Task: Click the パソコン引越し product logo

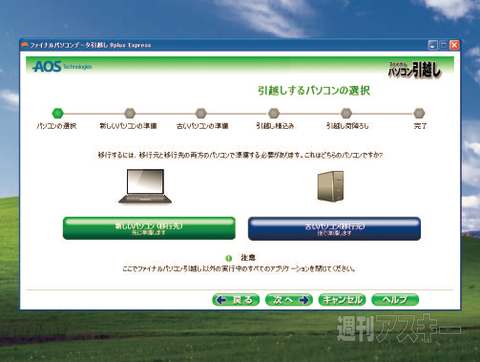Action: point(415,70)
